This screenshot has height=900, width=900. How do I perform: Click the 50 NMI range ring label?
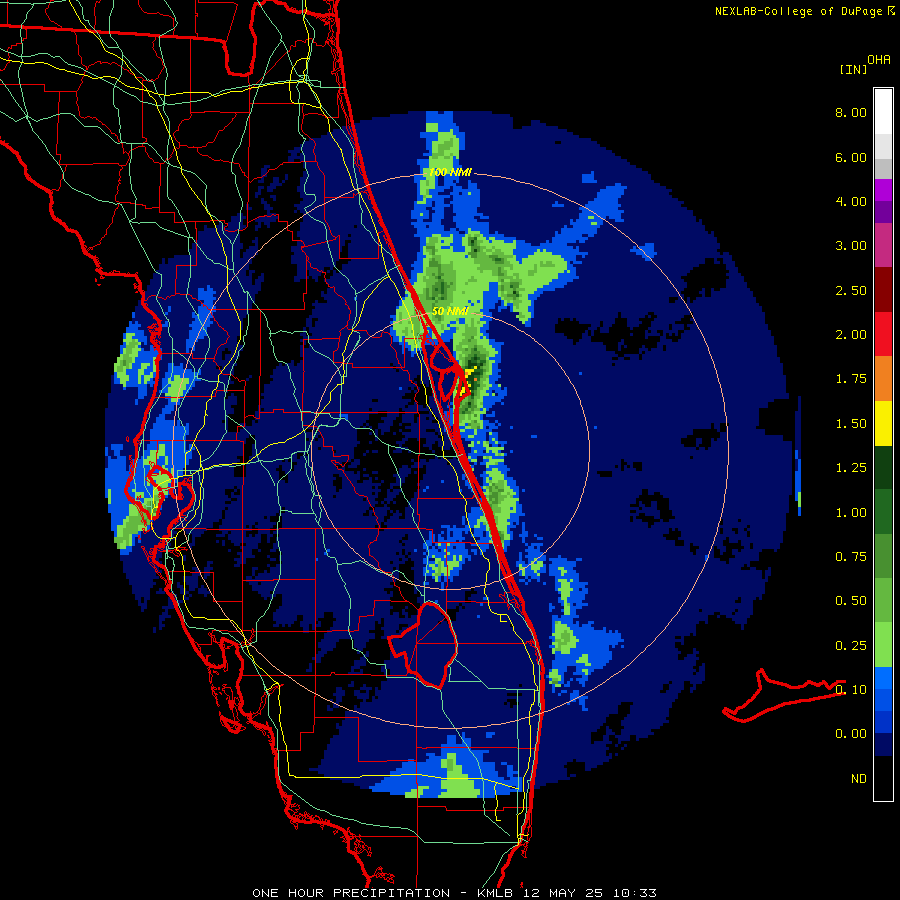[450, 311]
